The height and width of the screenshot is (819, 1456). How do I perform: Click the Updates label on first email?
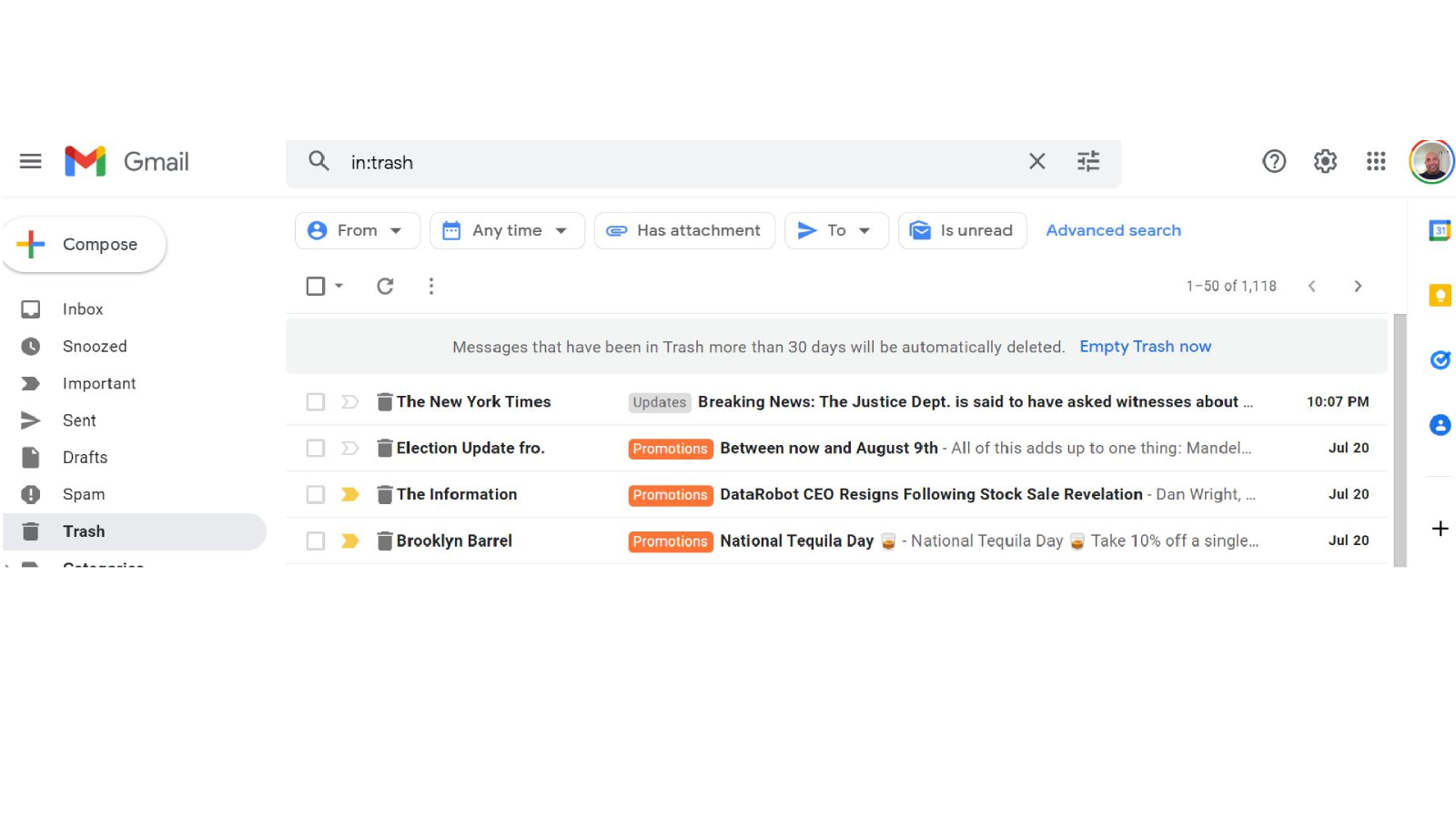click(x=660, y=403)
